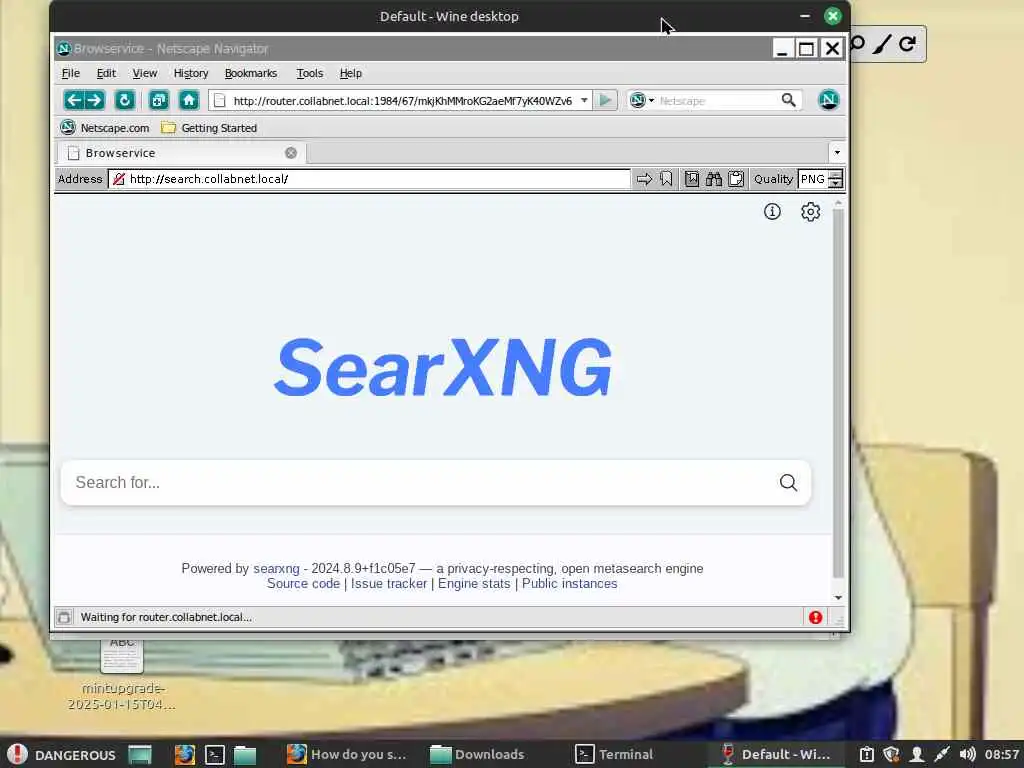Open the Engine stats link

474,584
